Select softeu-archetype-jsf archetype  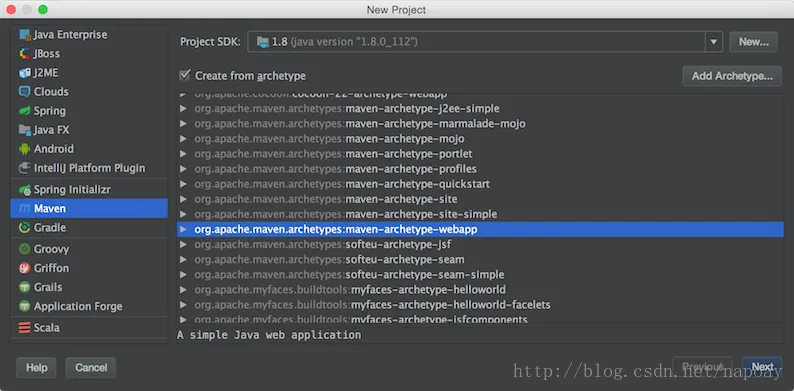(x=480, y=245)
